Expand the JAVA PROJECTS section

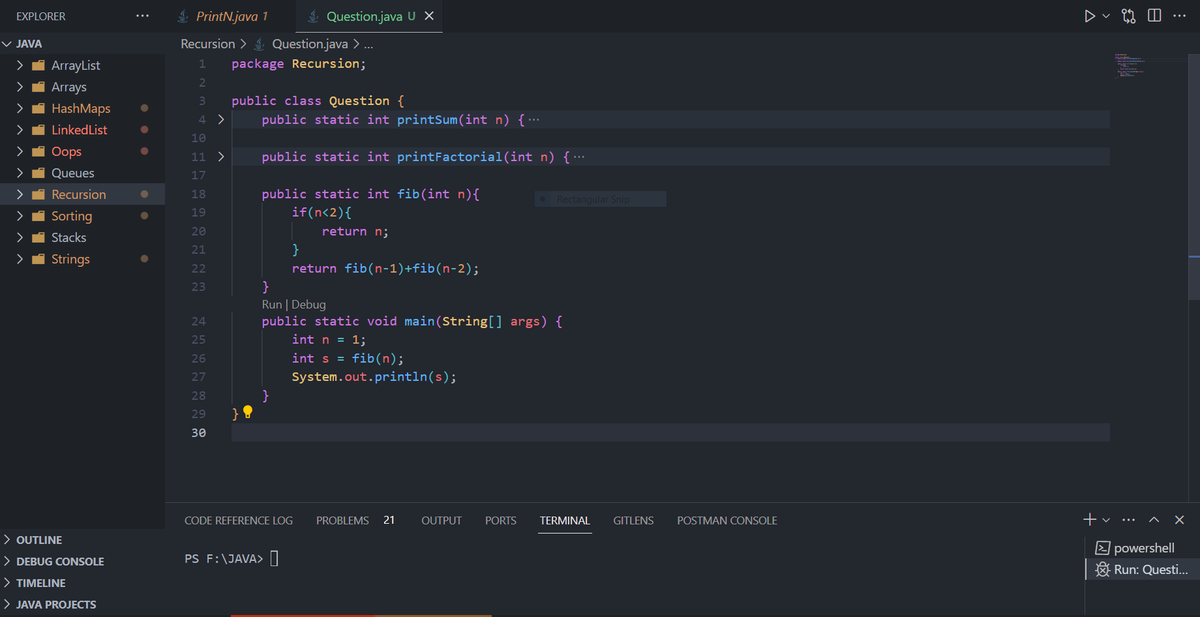[x=56, y=605]
